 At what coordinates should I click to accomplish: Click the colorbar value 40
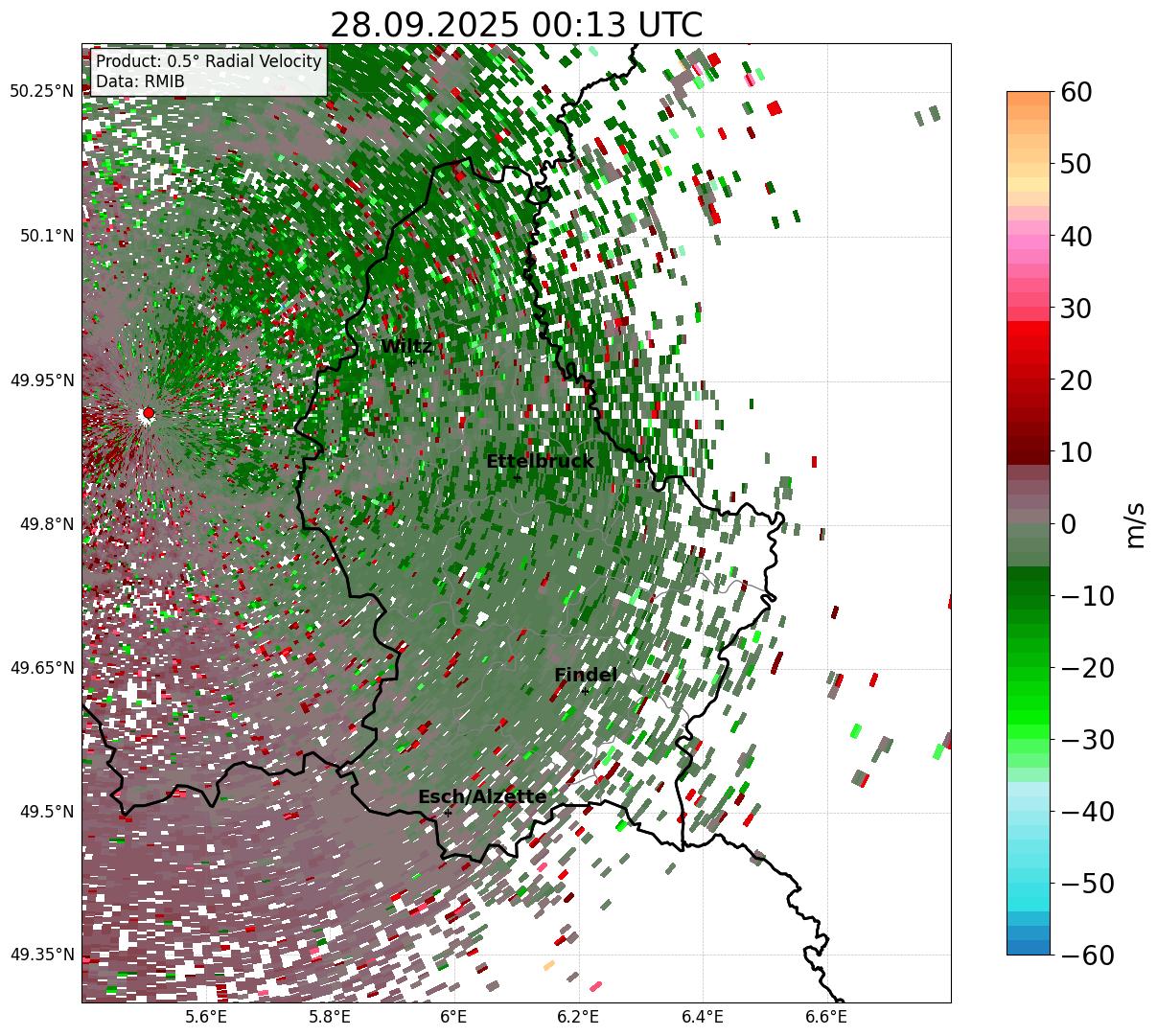point(1075,236)
